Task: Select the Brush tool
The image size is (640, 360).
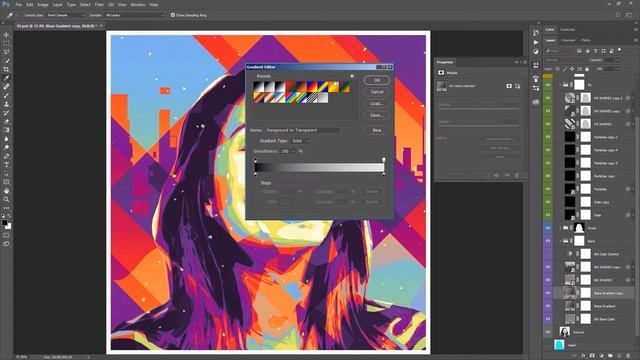Action: pyautogui.click(x=6, y=96)
